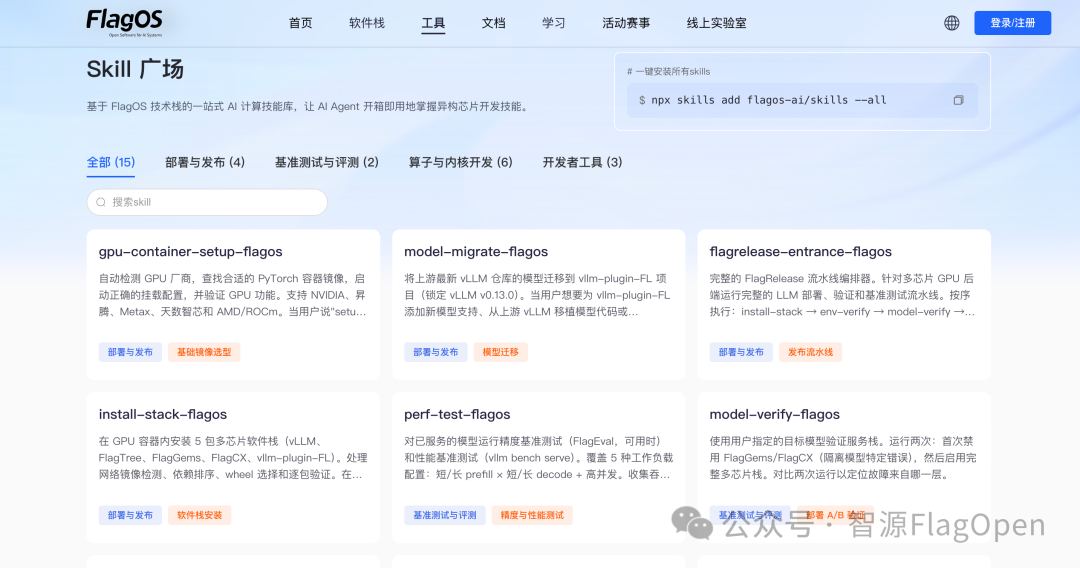Screen dimensions: 1080x568
Task: Click the 基于 FlagOS 技术栈 subtitle text
Action: pyautogui.click(x=309, y=107)
